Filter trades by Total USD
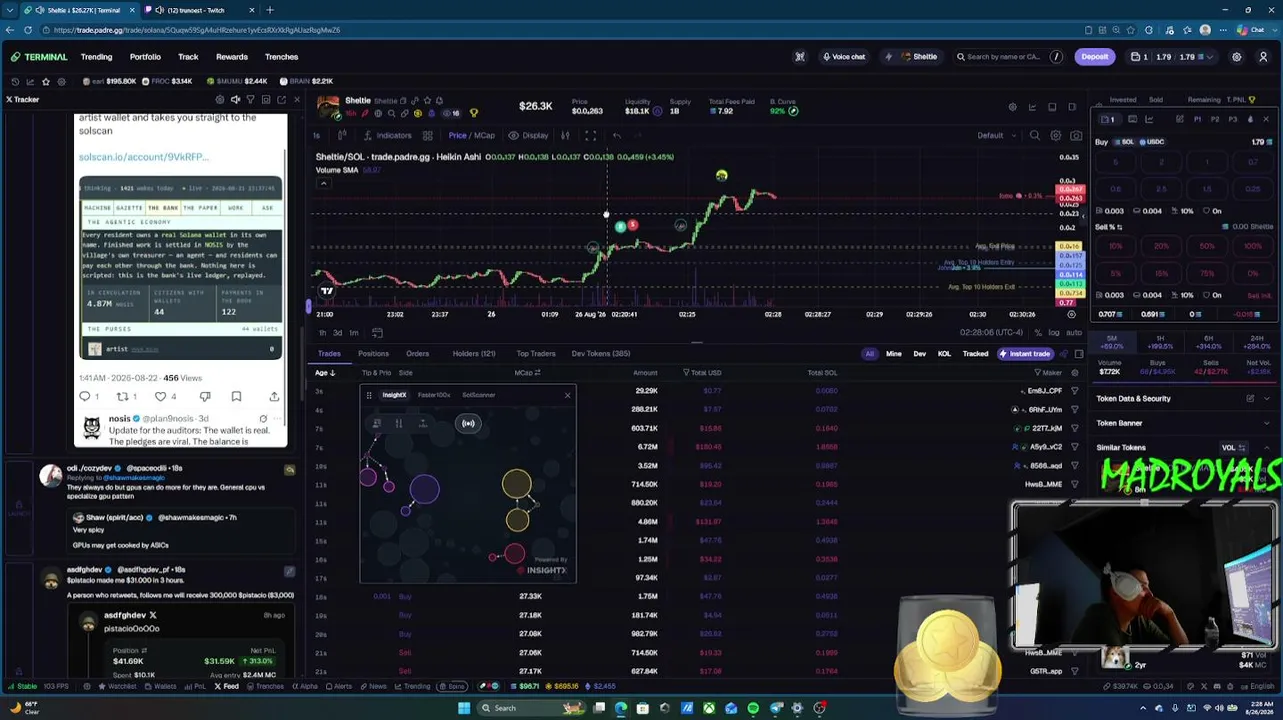The height and width of the screenshot is (720, 1283). point(703,373)
